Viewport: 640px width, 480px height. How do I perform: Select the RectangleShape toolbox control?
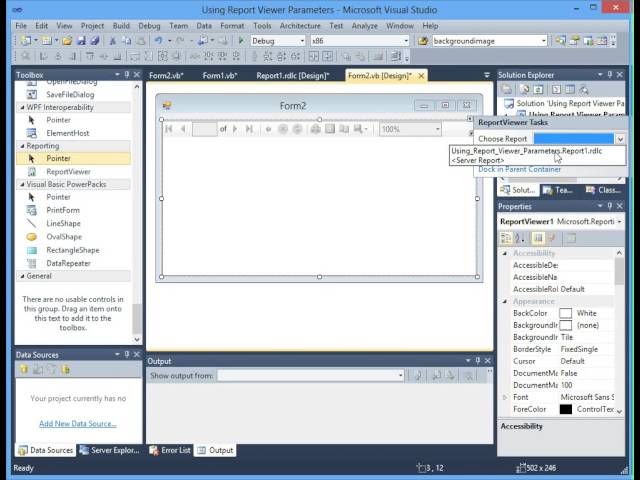[73, 250]
